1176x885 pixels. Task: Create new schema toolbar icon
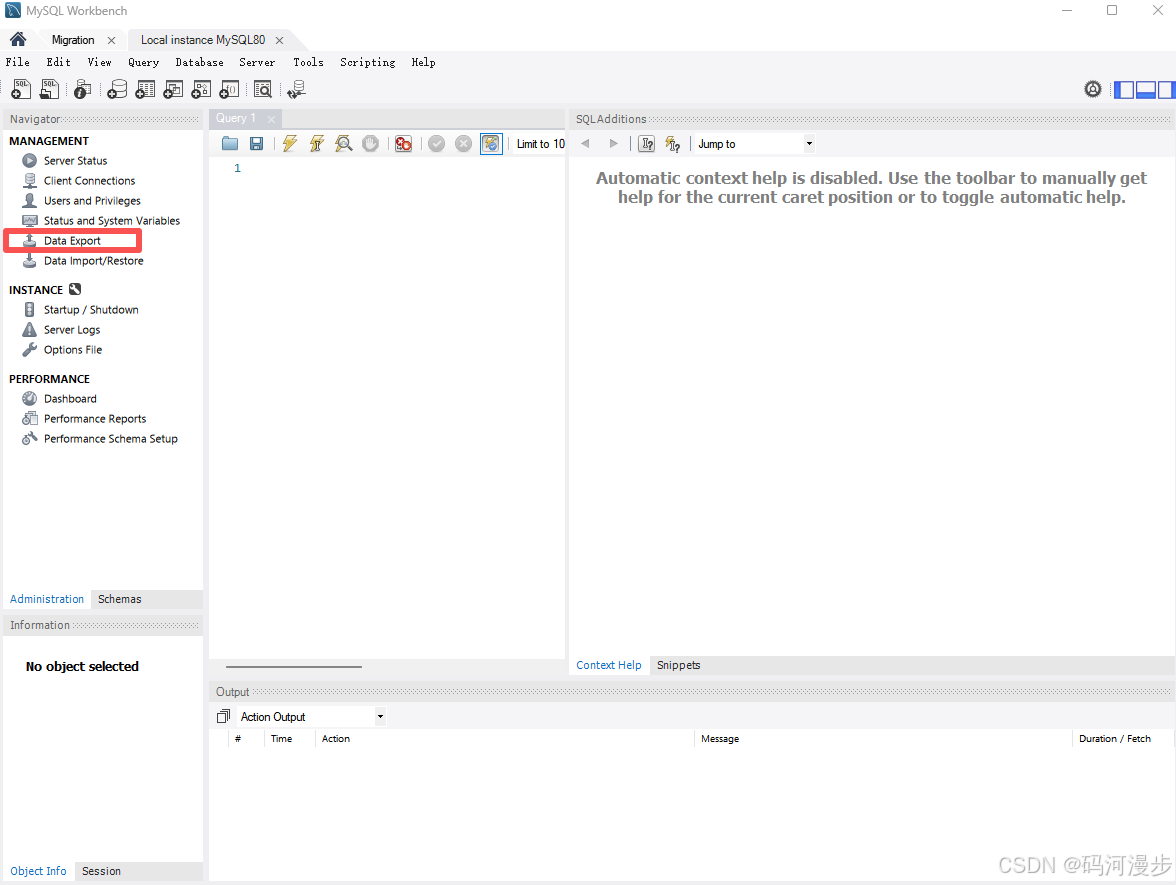point(117,89)
